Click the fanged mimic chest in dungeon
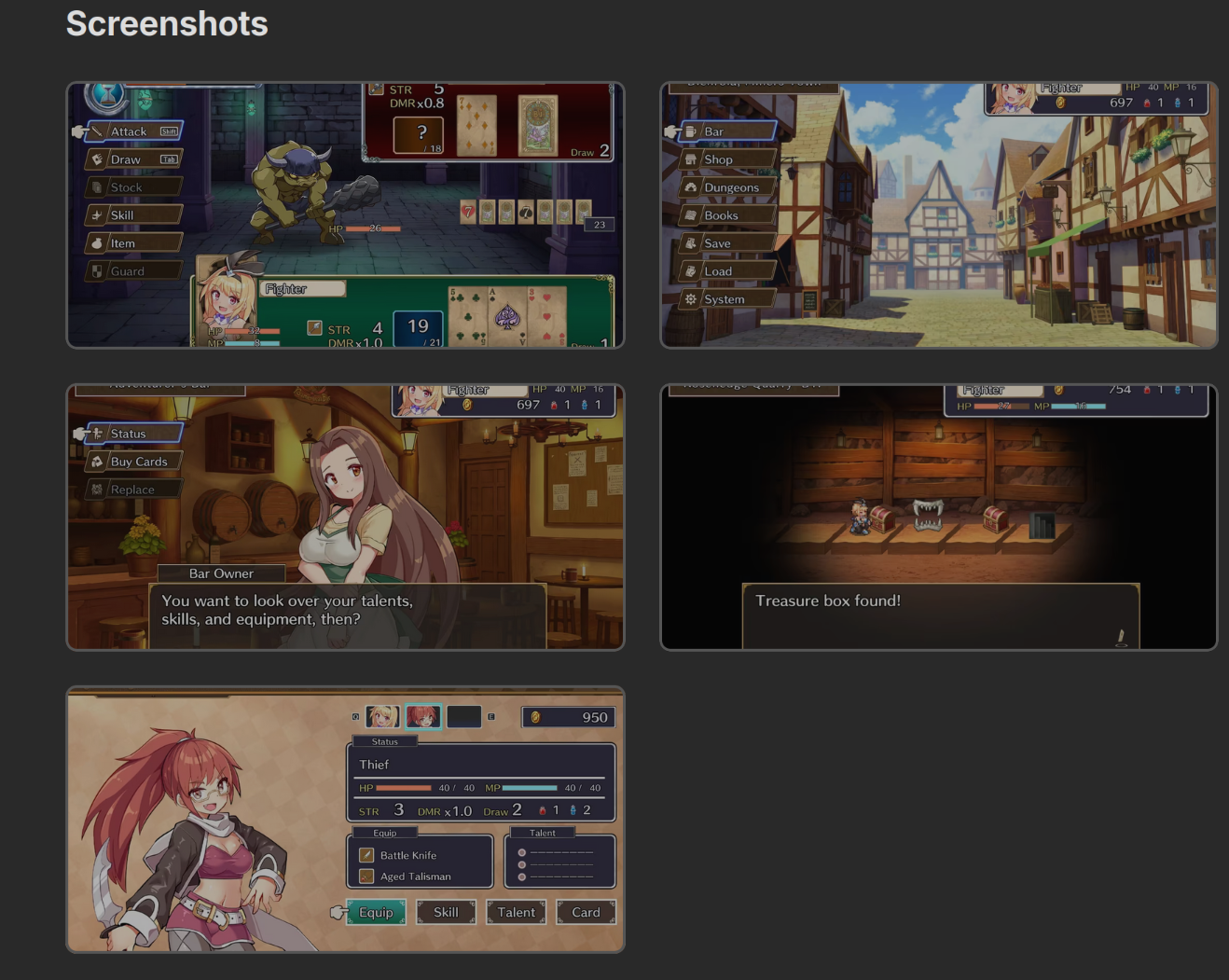1229x980 pixels. [928, 515]
